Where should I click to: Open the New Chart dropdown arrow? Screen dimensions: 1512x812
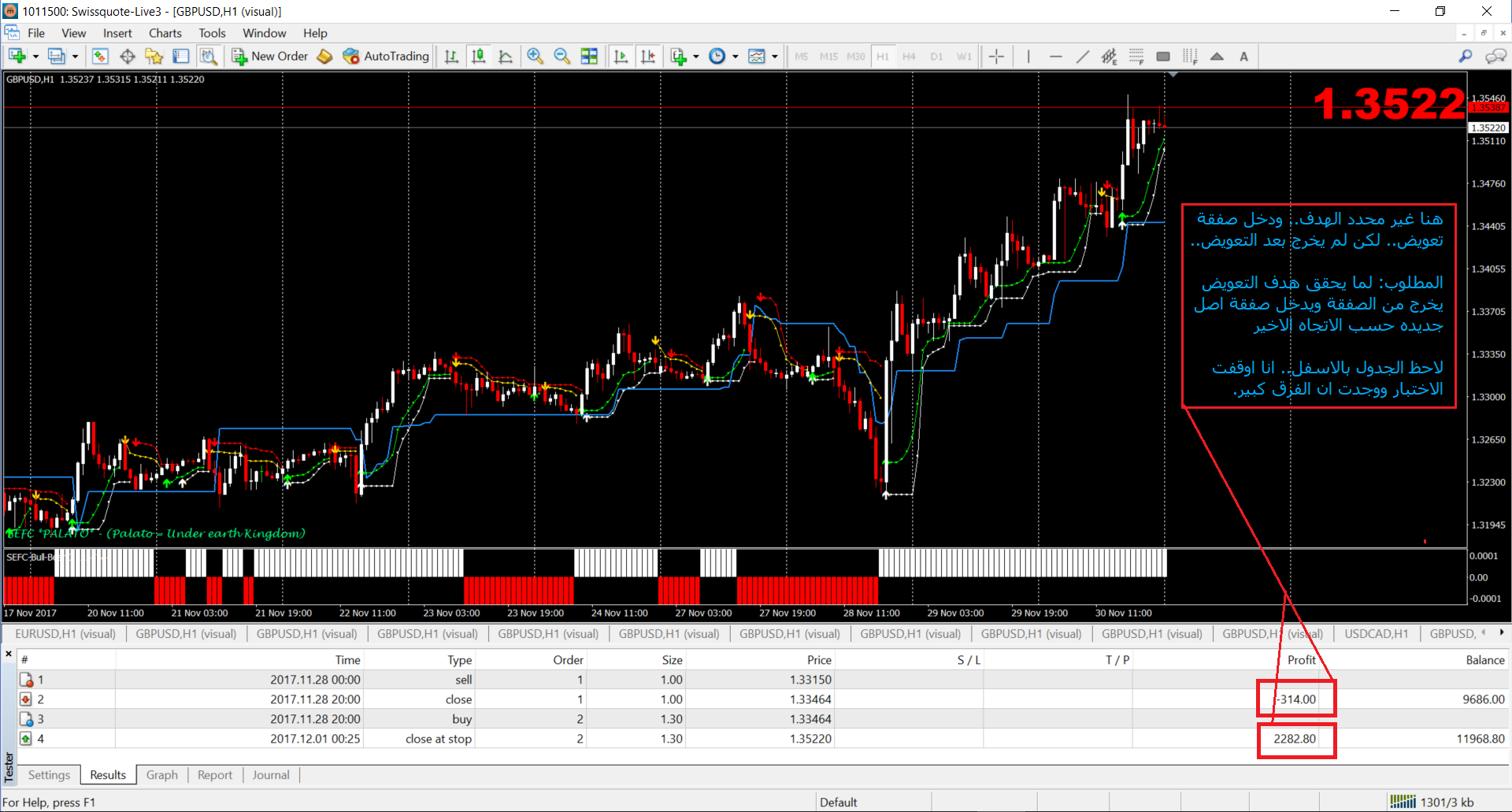click(35, 56)
